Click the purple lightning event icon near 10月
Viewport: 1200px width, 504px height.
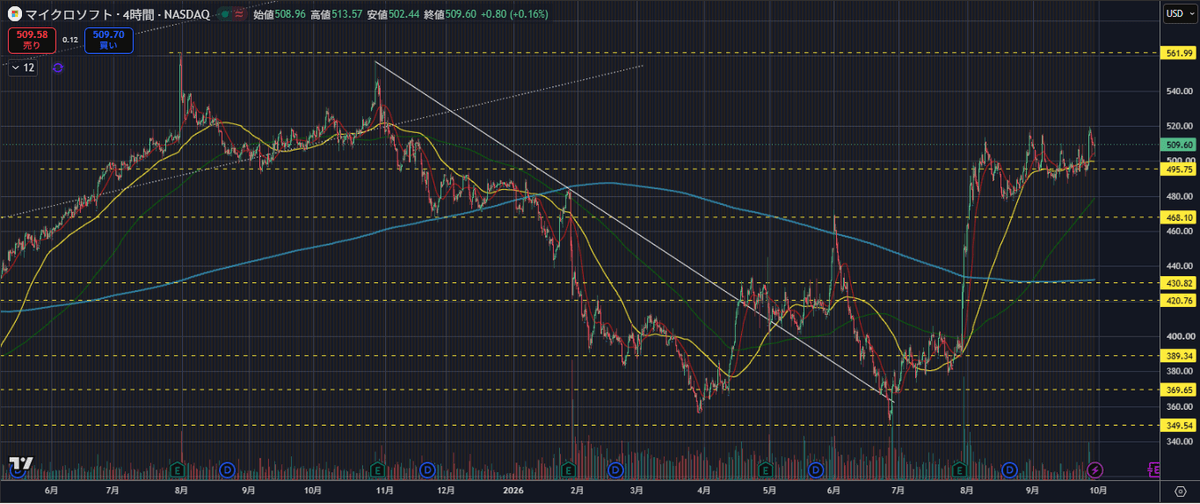pos(1095,468)
